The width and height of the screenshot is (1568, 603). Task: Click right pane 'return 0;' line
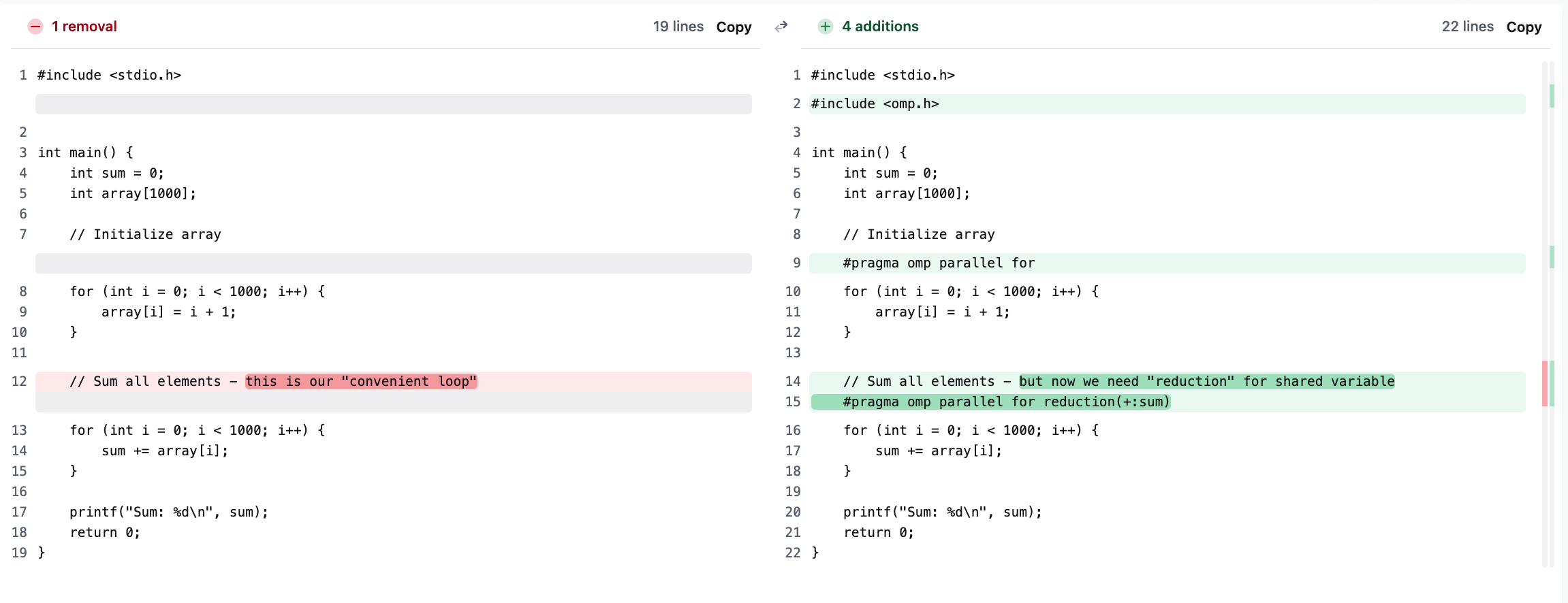(879, 533)
